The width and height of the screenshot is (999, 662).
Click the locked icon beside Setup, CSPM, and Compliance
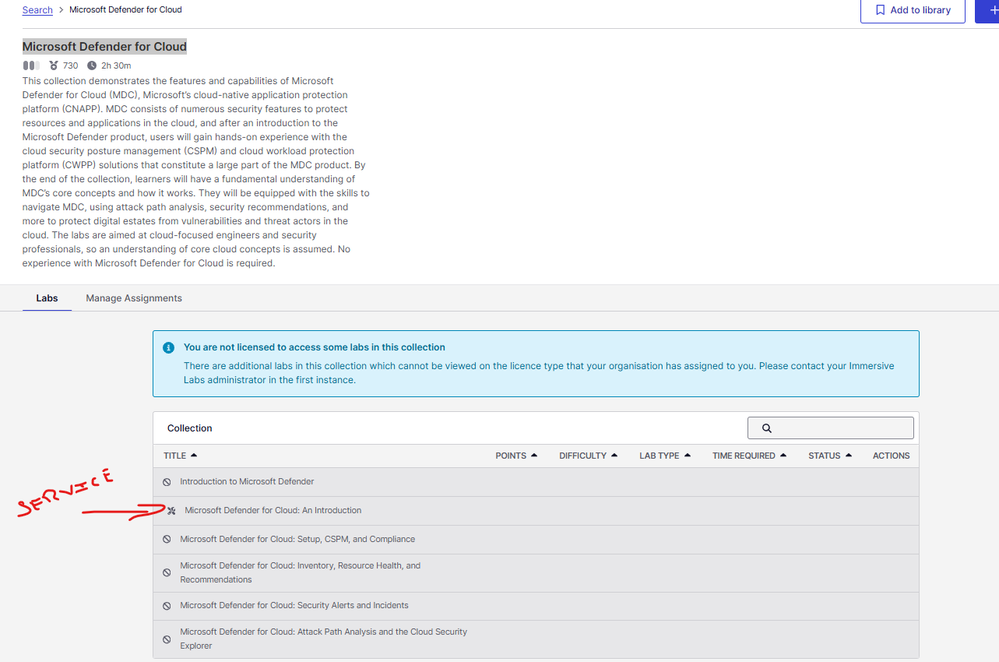[x=167, y=540]
